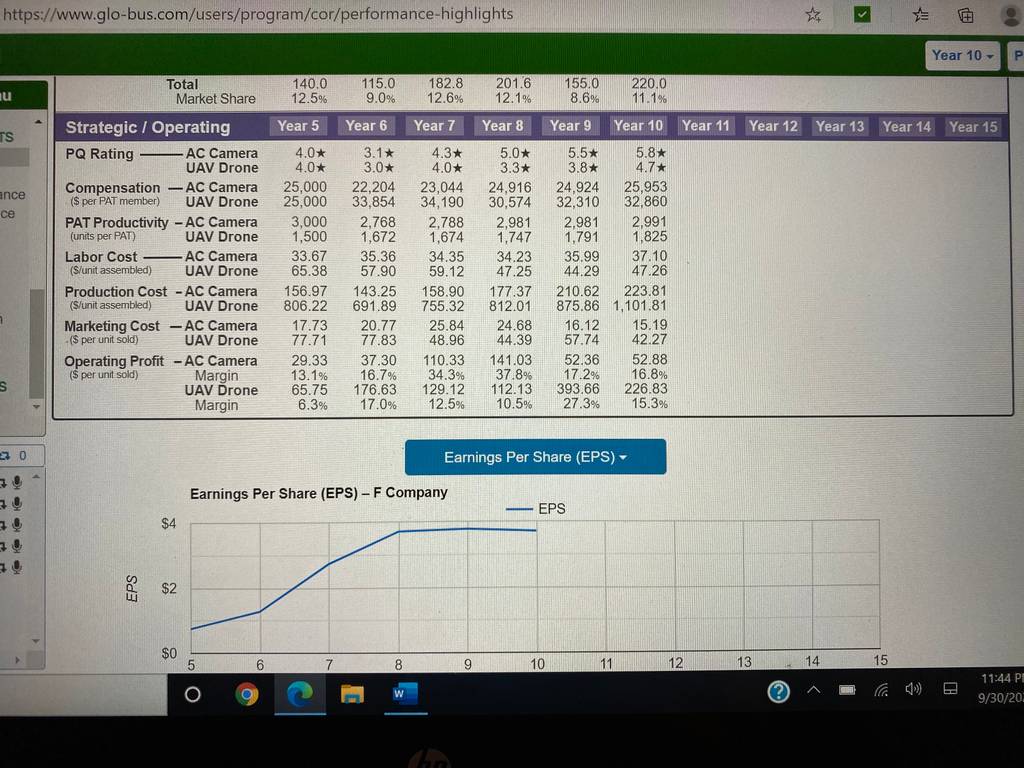Image resolution: width=1024 pixels, height=768 pixels.
Task: Click the Strategic / Operating header label
Action: (148, 127)
